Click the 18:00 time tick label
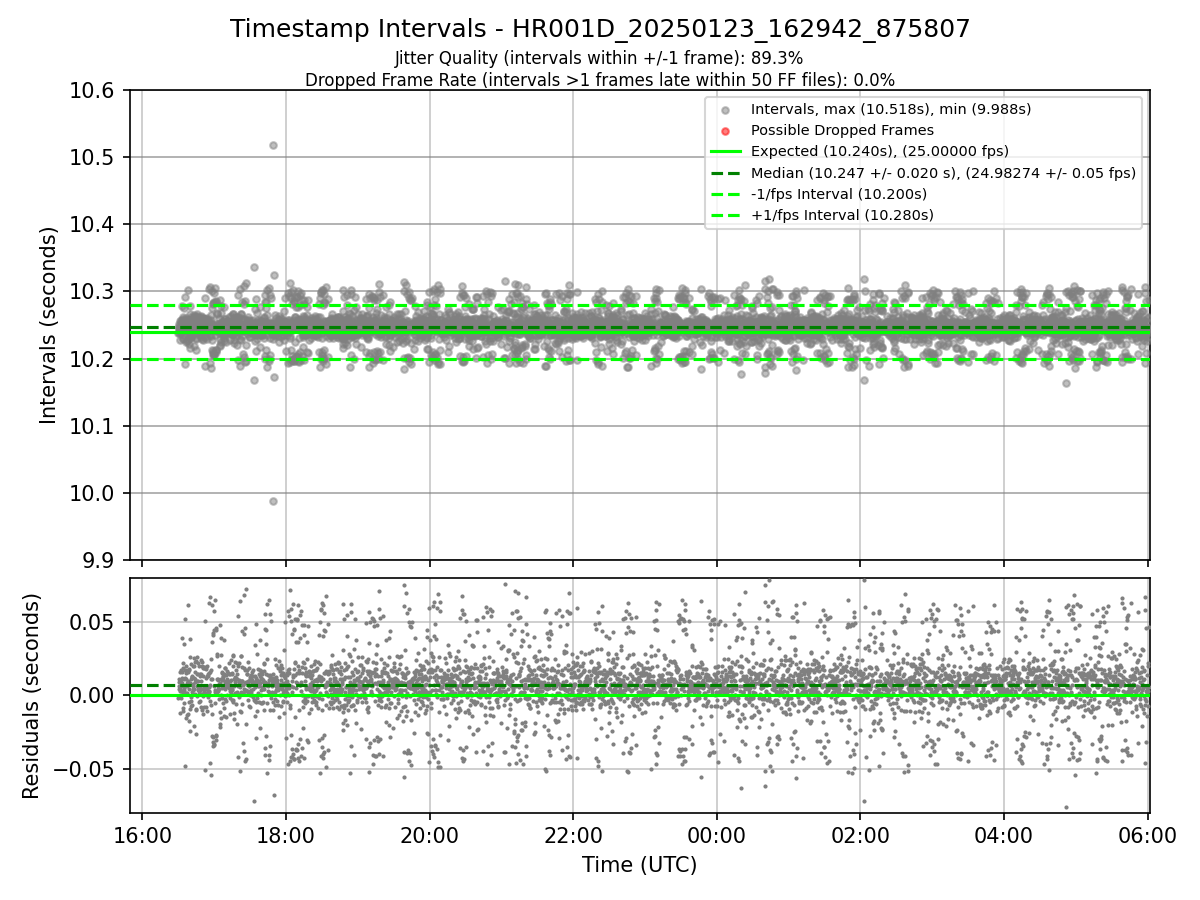This screenshot has height=900, width=1200. [286, 835]
